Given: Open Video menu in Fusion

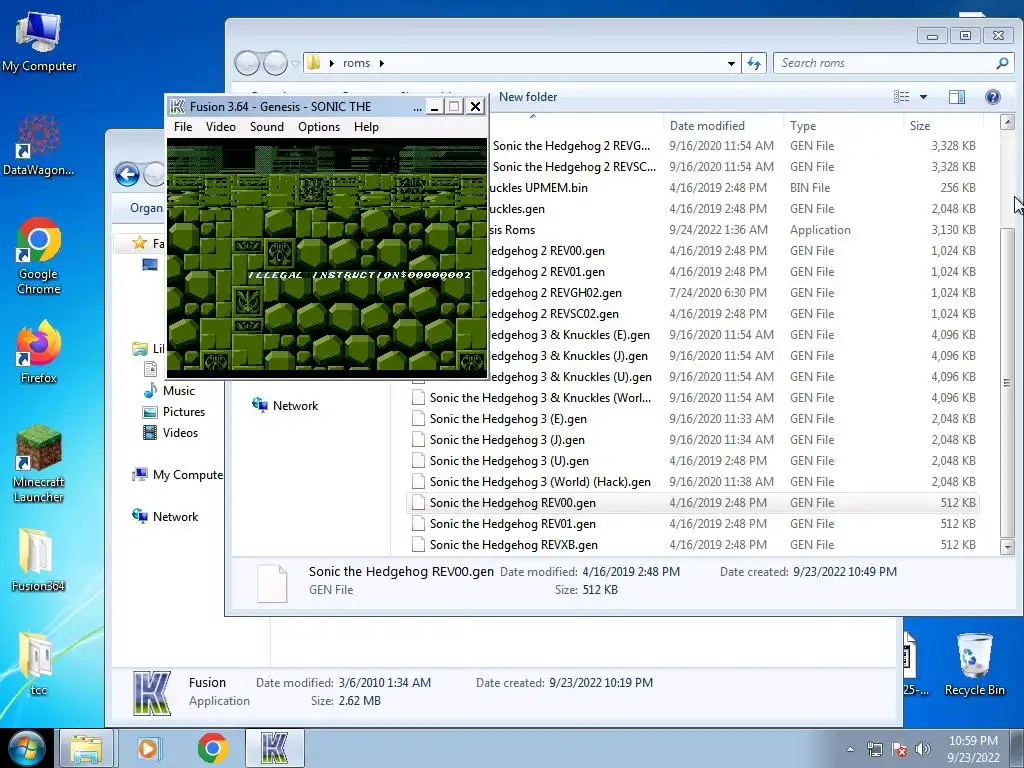Looking at the screenshot, I should 221,127.
